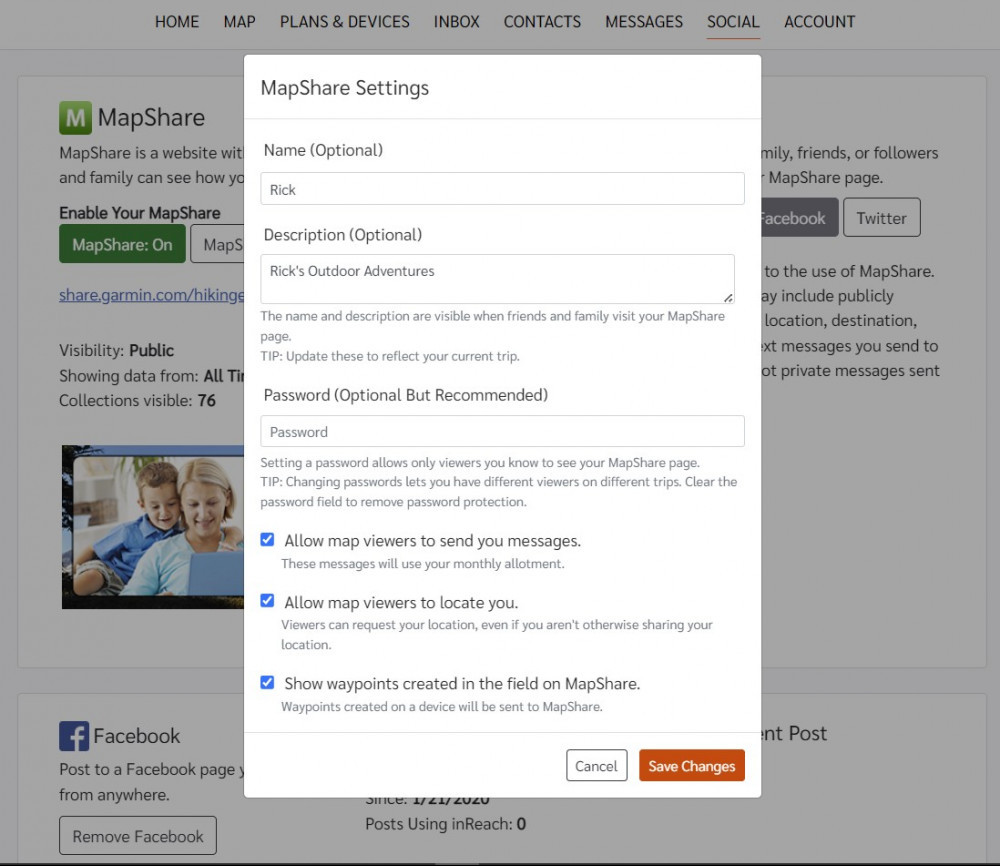Click 'These messages will use your monthly allotment' text
Viewport: 1000px width, 866px height.
423,564
